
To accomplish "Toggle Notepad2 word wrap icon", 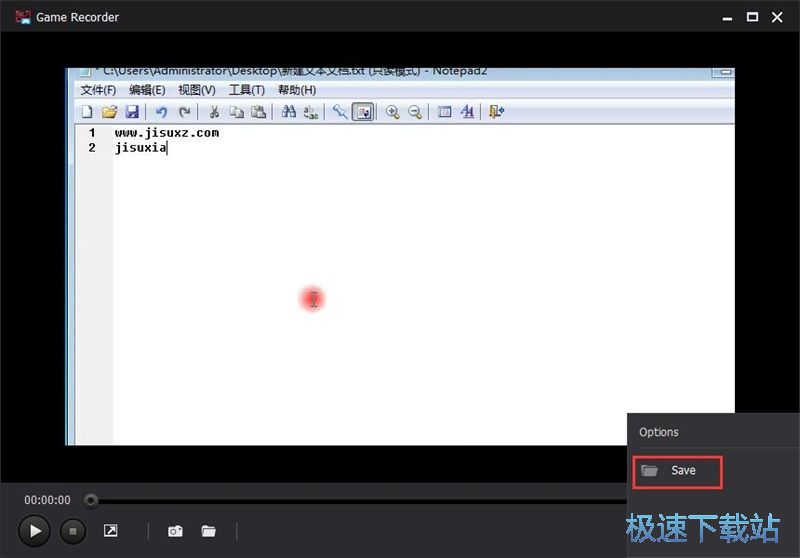I will [363, 112].
